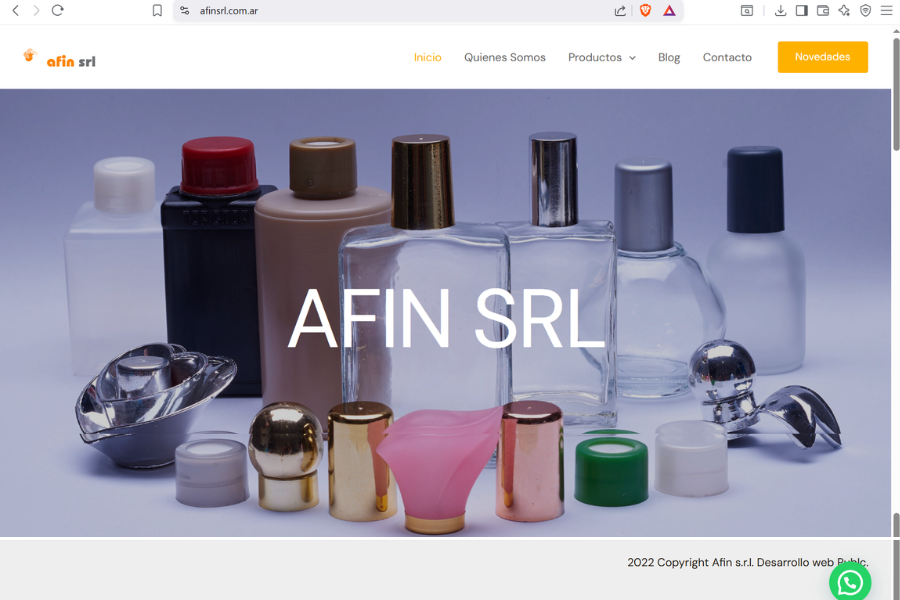Open the Quienes Somos page
900x600 pixels.
[x=504, y=58]
